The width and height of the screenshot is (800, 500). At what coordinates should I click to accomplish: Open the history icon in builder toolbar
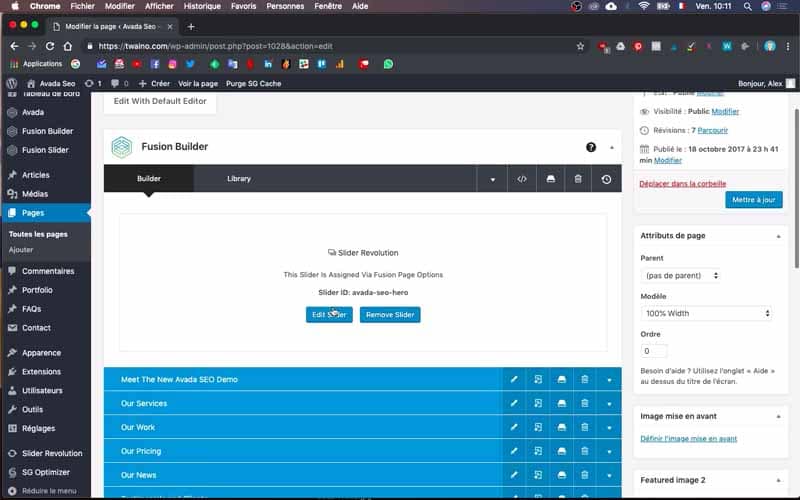point(606,179)
